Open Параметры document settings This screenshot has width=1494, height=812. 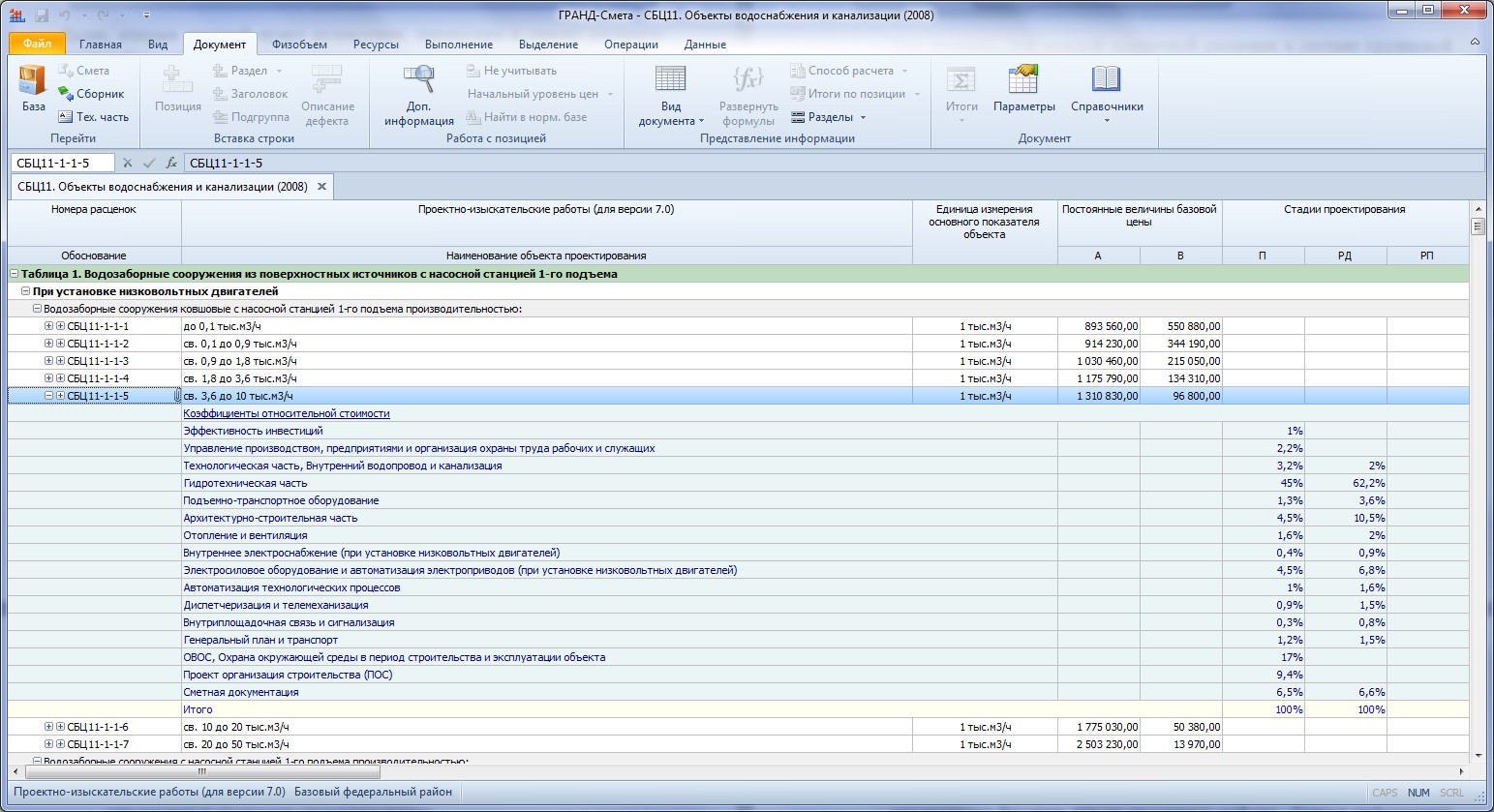tap(1023, 89)
